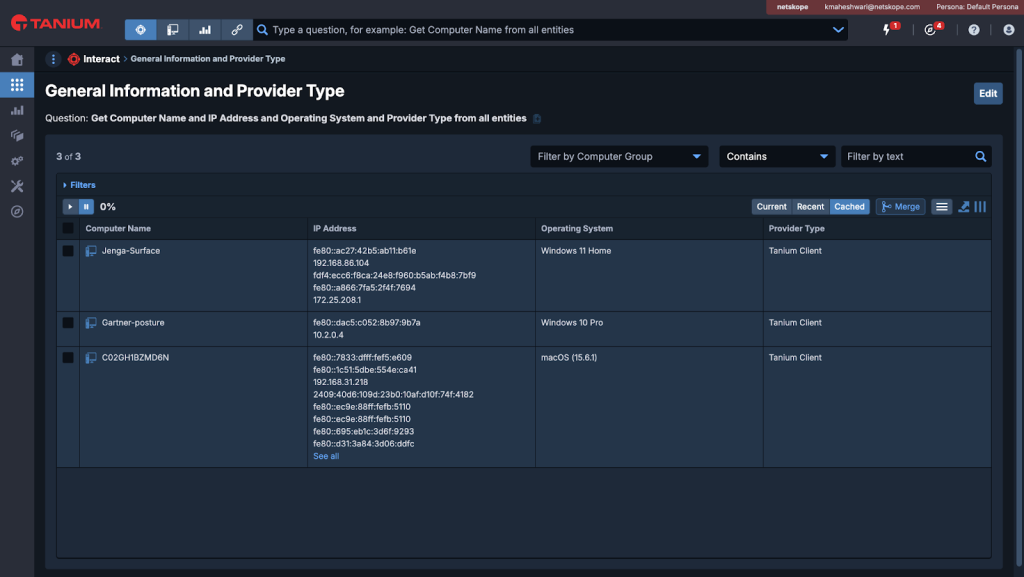Check the Jenga-Surface row checkbox
This screenshot has width=1024, height=577.
point(68,251)
